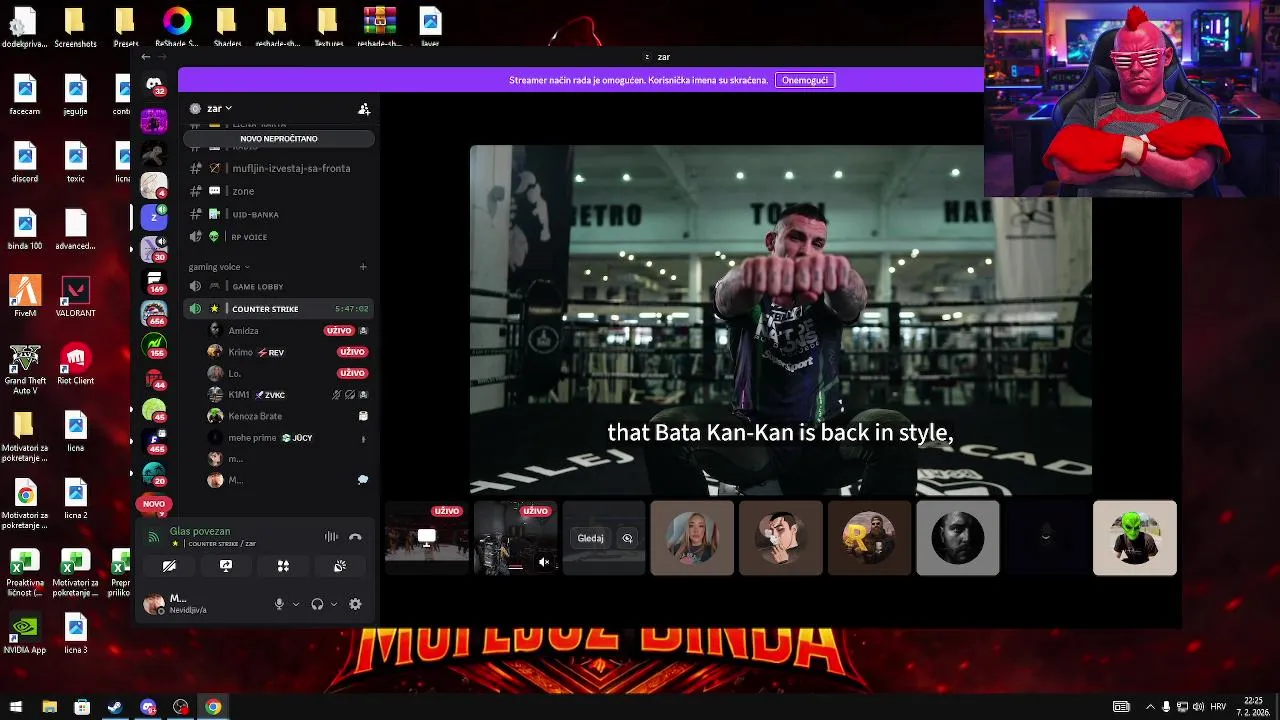The height and width of the screenshot is (720, 1280).
Task: Open Glas povezan connection details
Action: click(x=200, y=531)
